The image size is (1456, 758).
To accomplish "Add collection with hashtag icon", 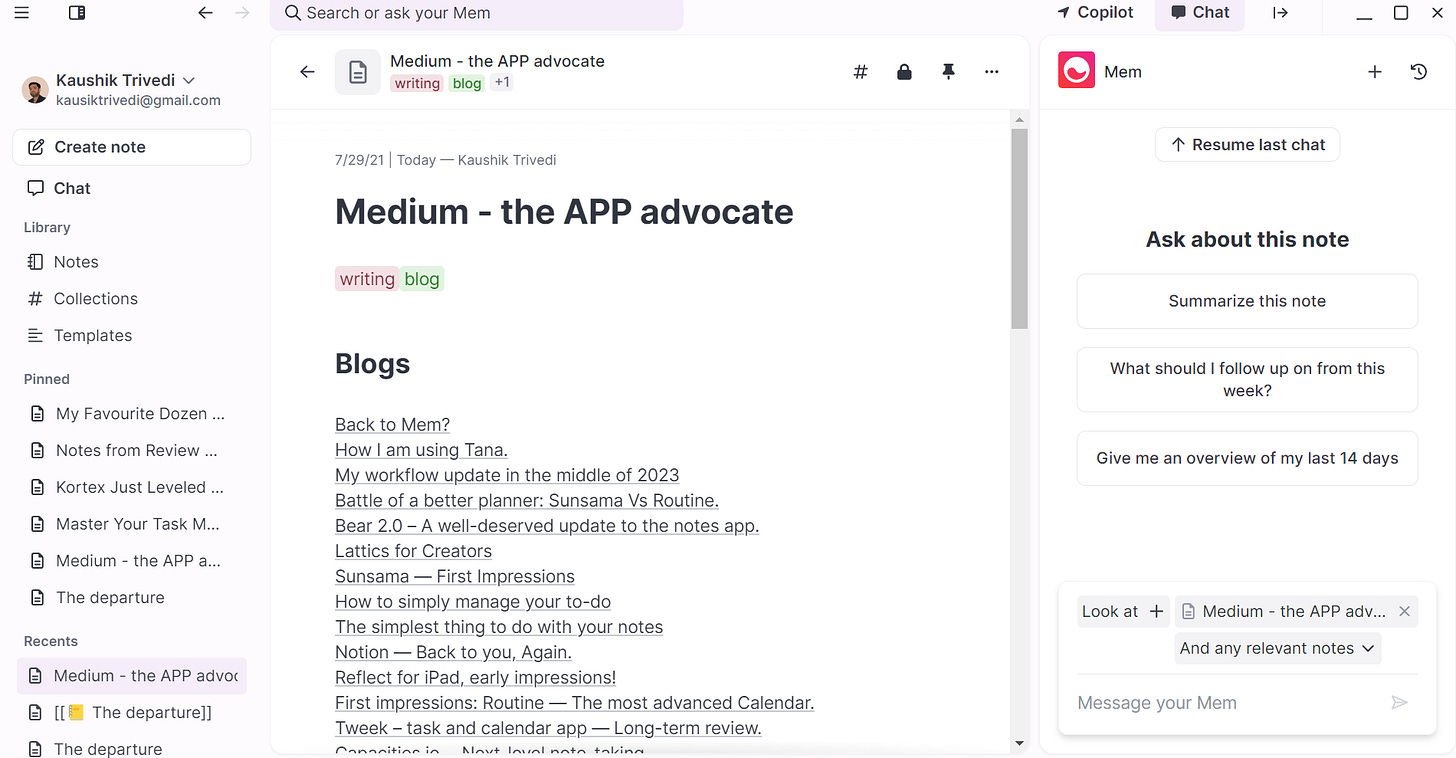I will [860, 72].
